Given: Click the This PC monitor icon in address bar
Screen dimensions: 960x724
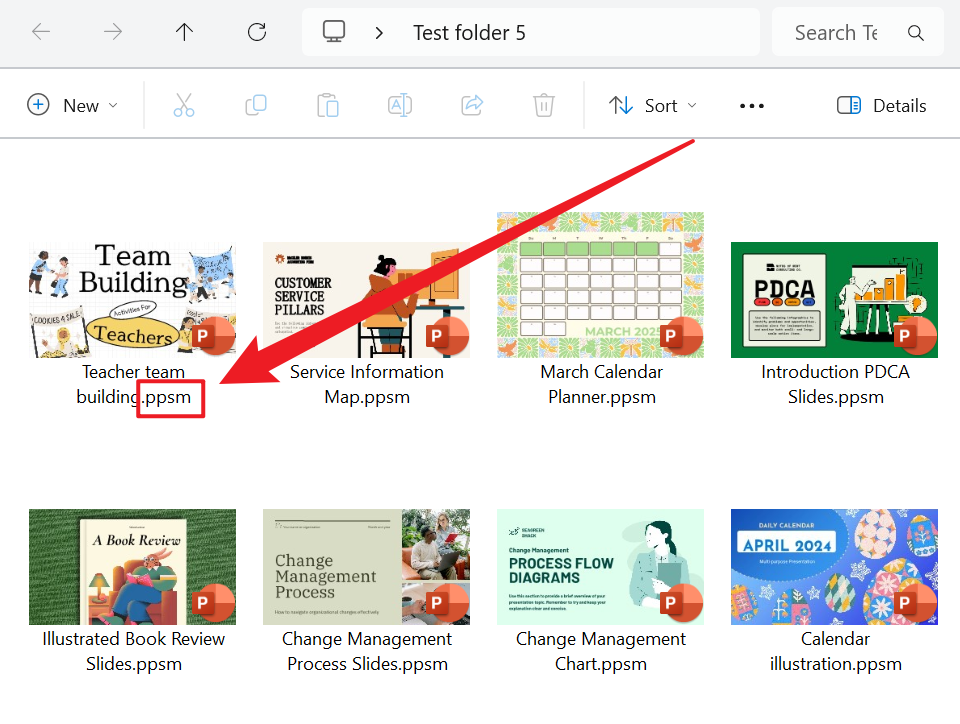Looking at the screenshot, I should click(334, 32).
